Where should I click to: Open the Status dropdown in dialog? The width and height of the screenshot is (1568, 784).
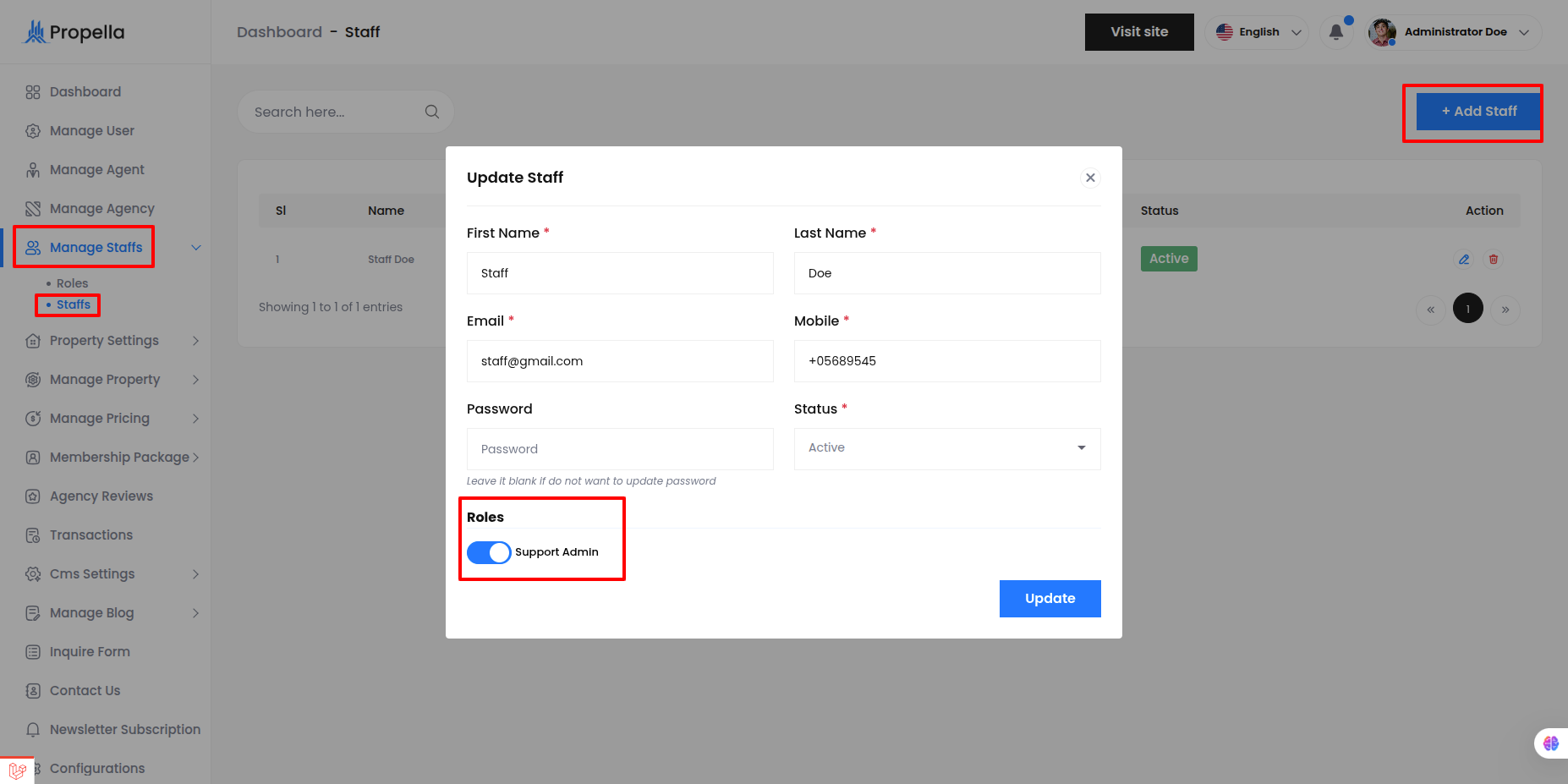[x=947, y=448]
